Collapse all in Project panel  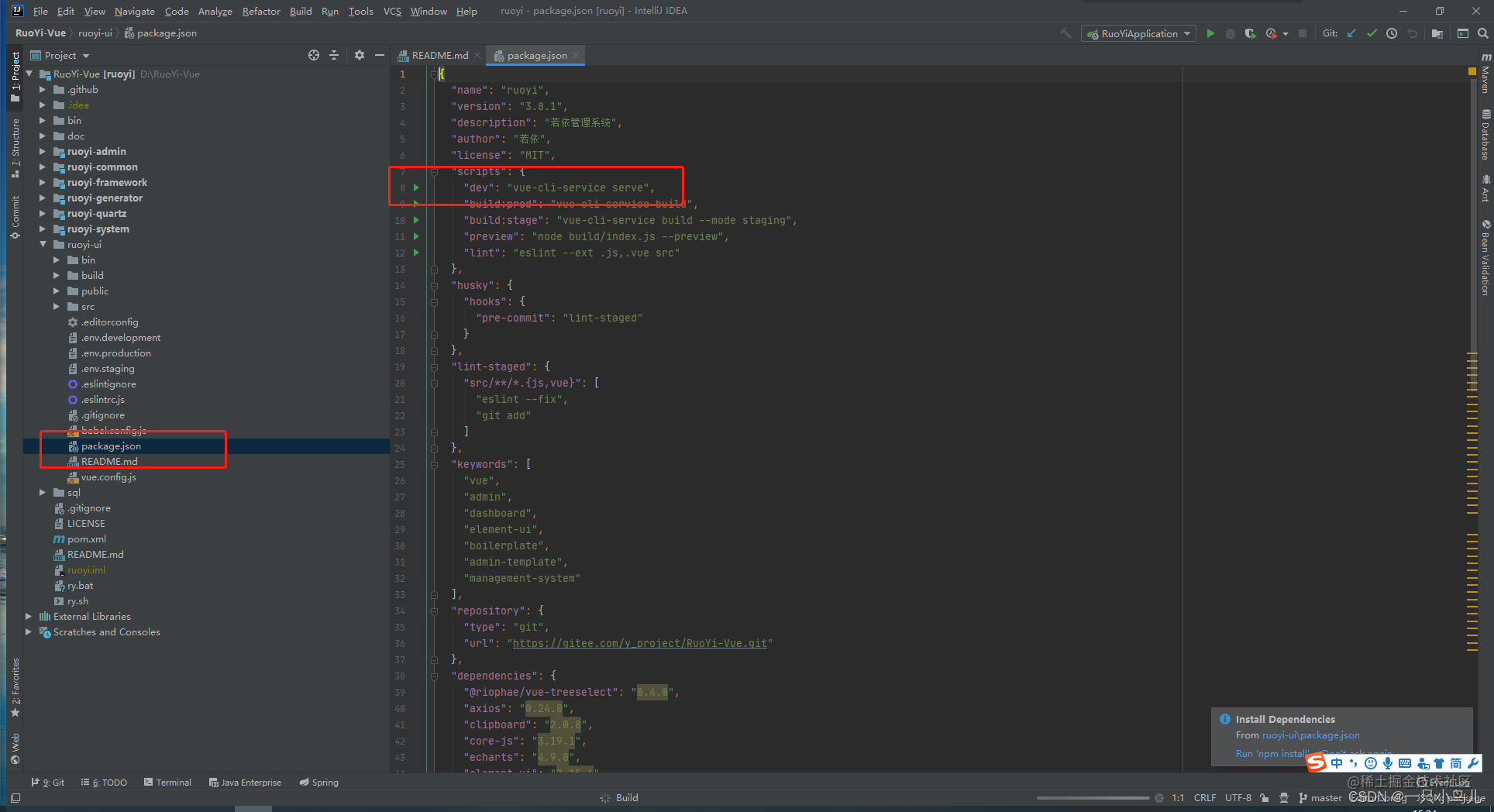(334, 55)
